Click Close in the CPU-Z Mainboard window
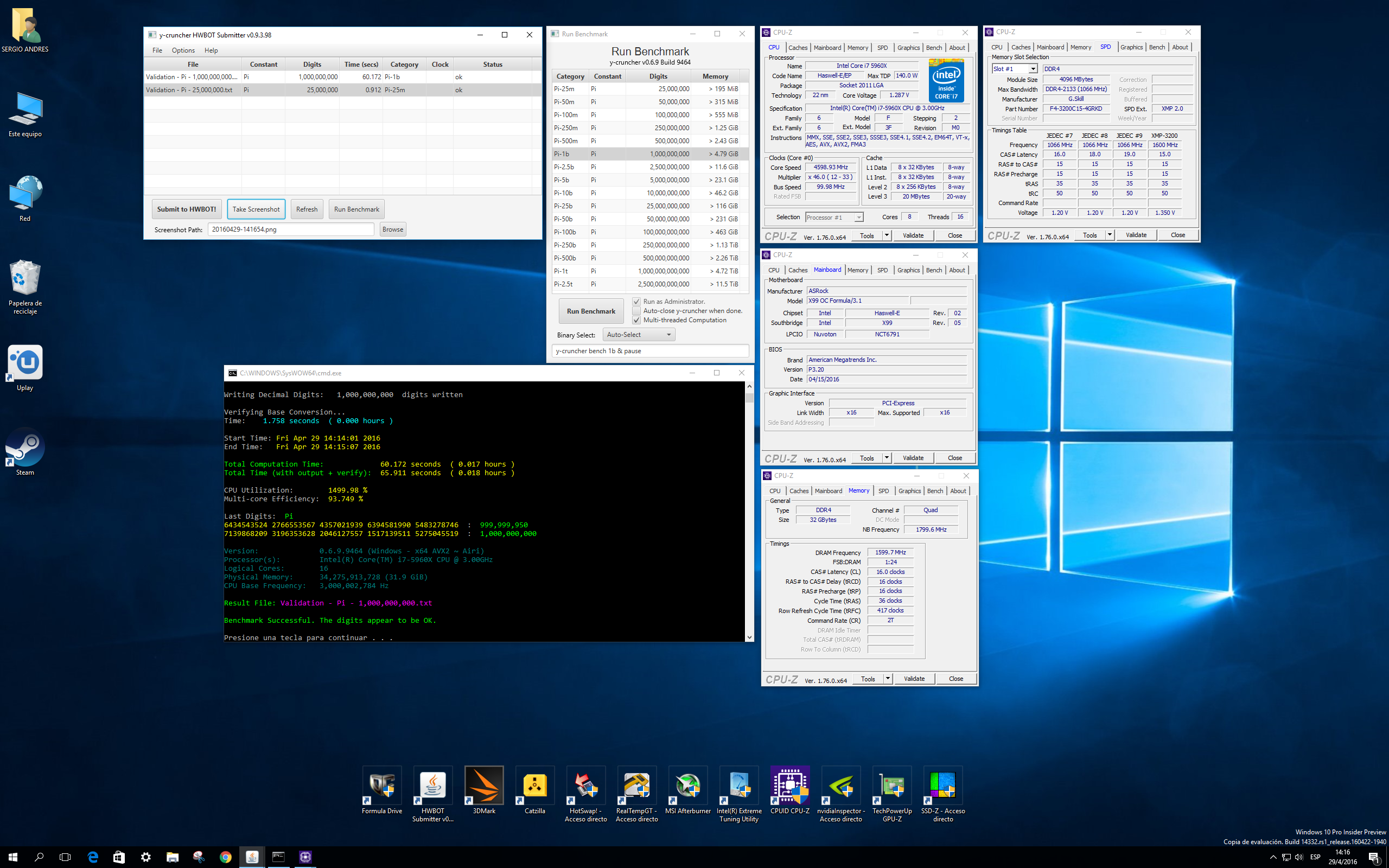Viewport: 1389px width, 868px height. click(x=955, y=457)
